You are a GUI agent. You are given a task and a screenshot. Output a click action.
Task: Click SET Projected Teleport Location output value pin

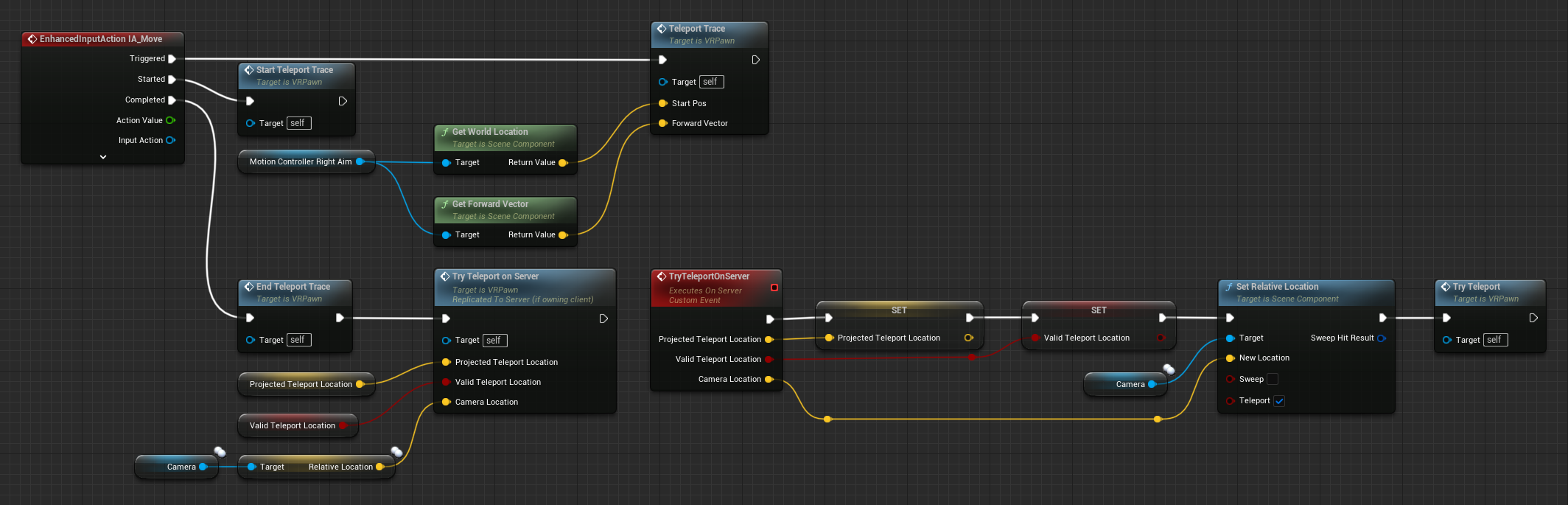click(x=969, y=338)
